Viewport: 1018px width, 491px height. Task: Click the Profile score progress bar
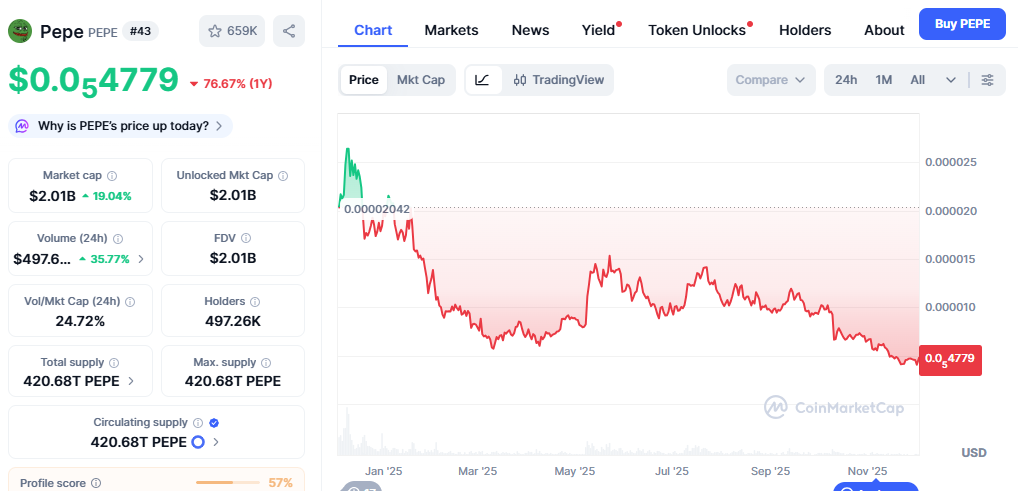(228, 483)
